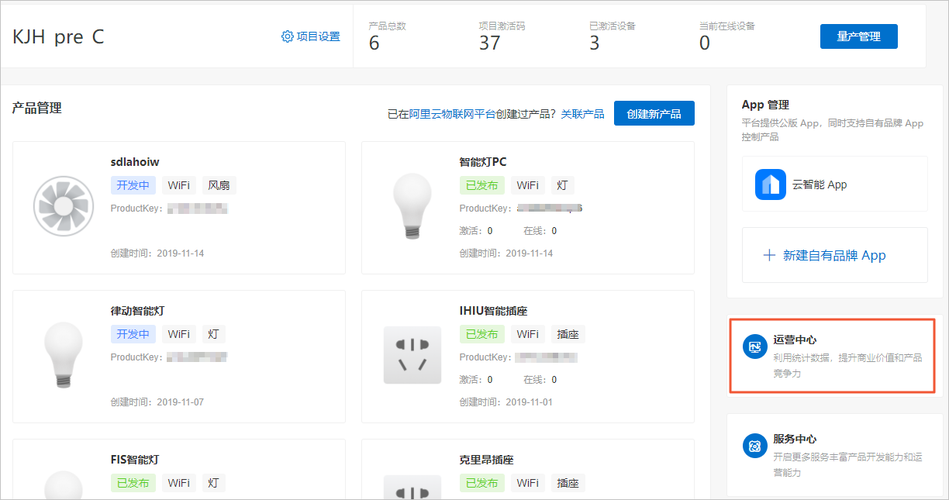Click the plus icon for new App
This screenshot has height=500, width=949.
tap(769, 255)
